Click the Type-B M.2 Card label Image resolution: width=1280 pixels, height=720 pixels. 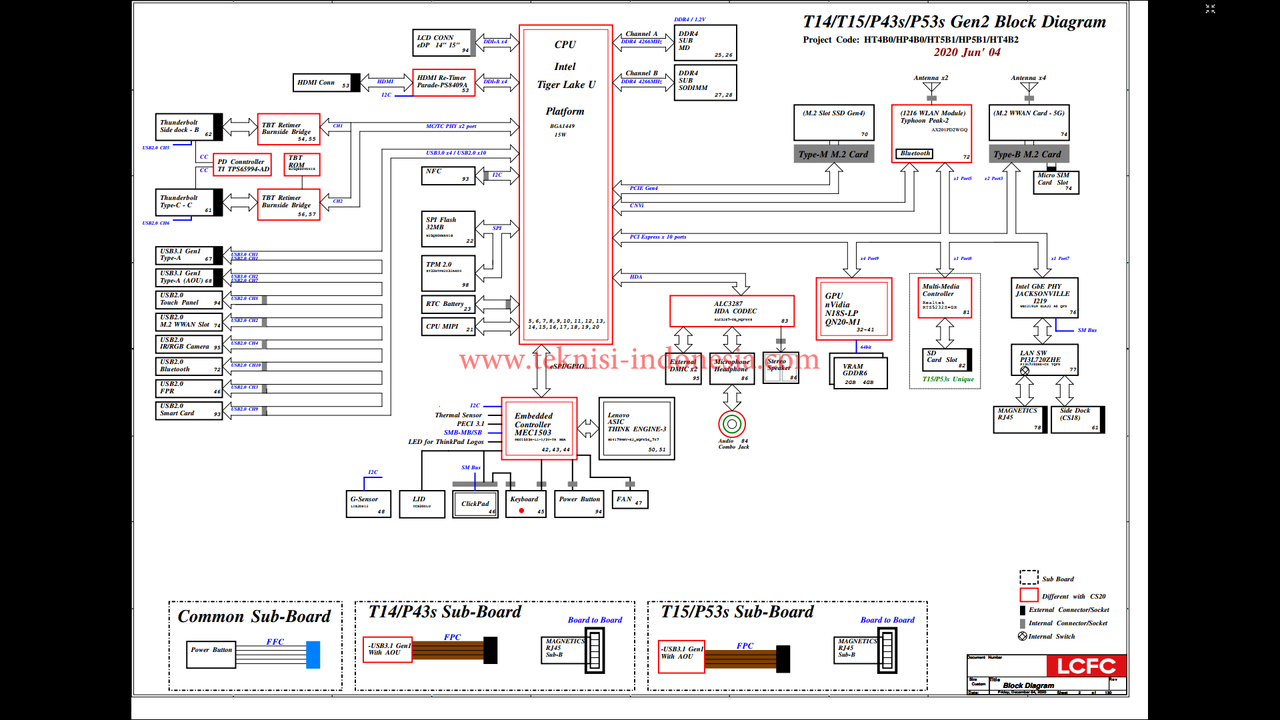tap(1029, 154)
